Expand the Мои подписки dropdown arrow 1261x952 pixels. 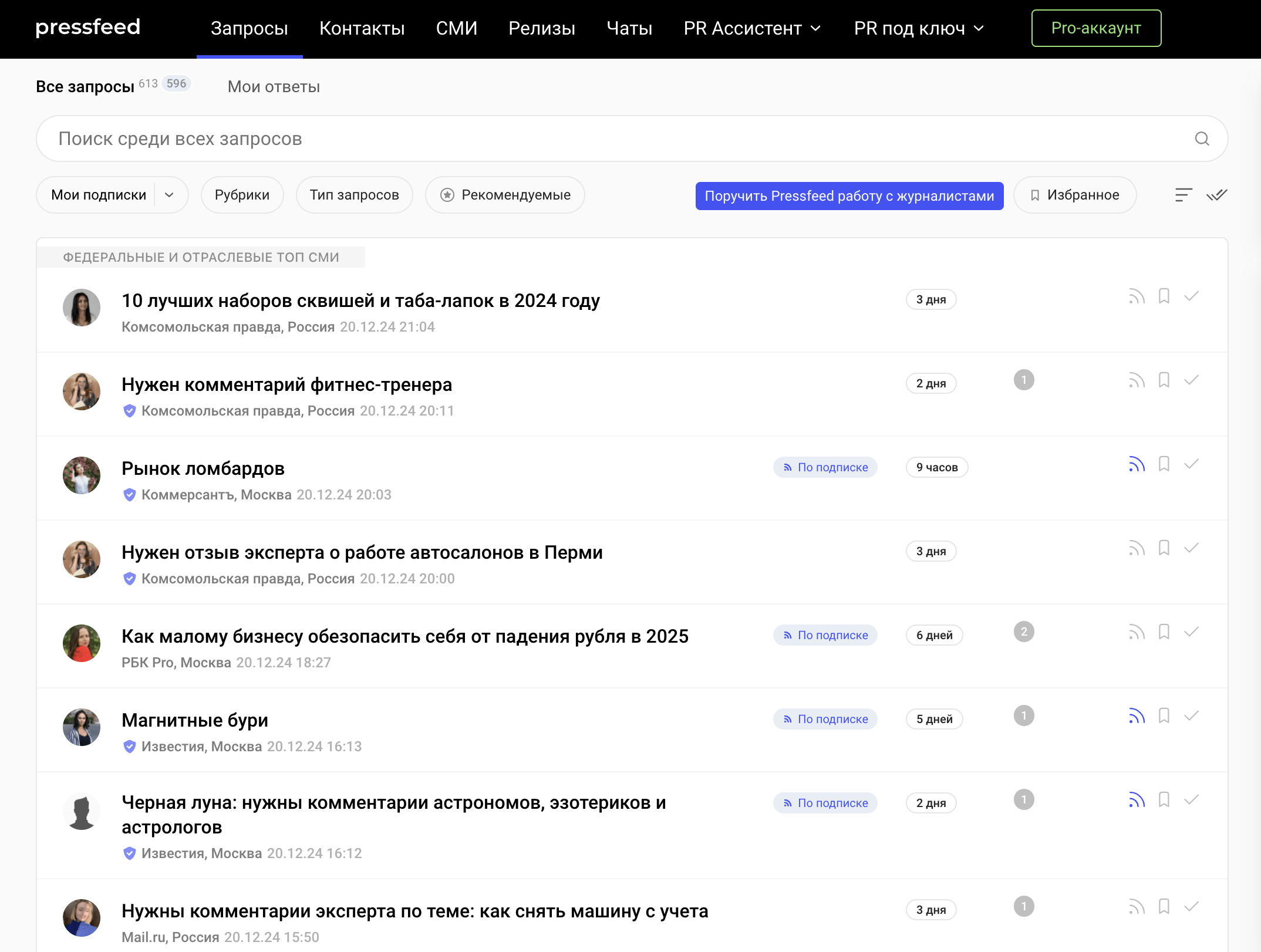tap(169, 195)
